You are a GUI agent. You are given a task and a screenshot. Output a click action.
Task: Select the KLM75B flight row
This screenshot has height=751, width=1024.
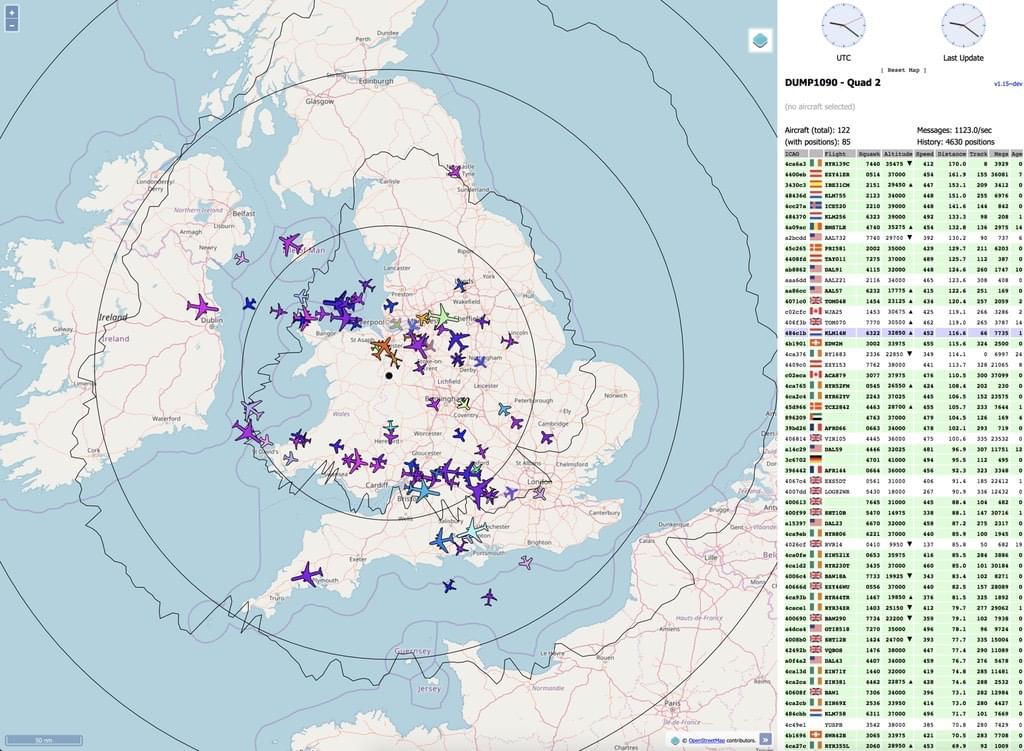pos(904,714)
